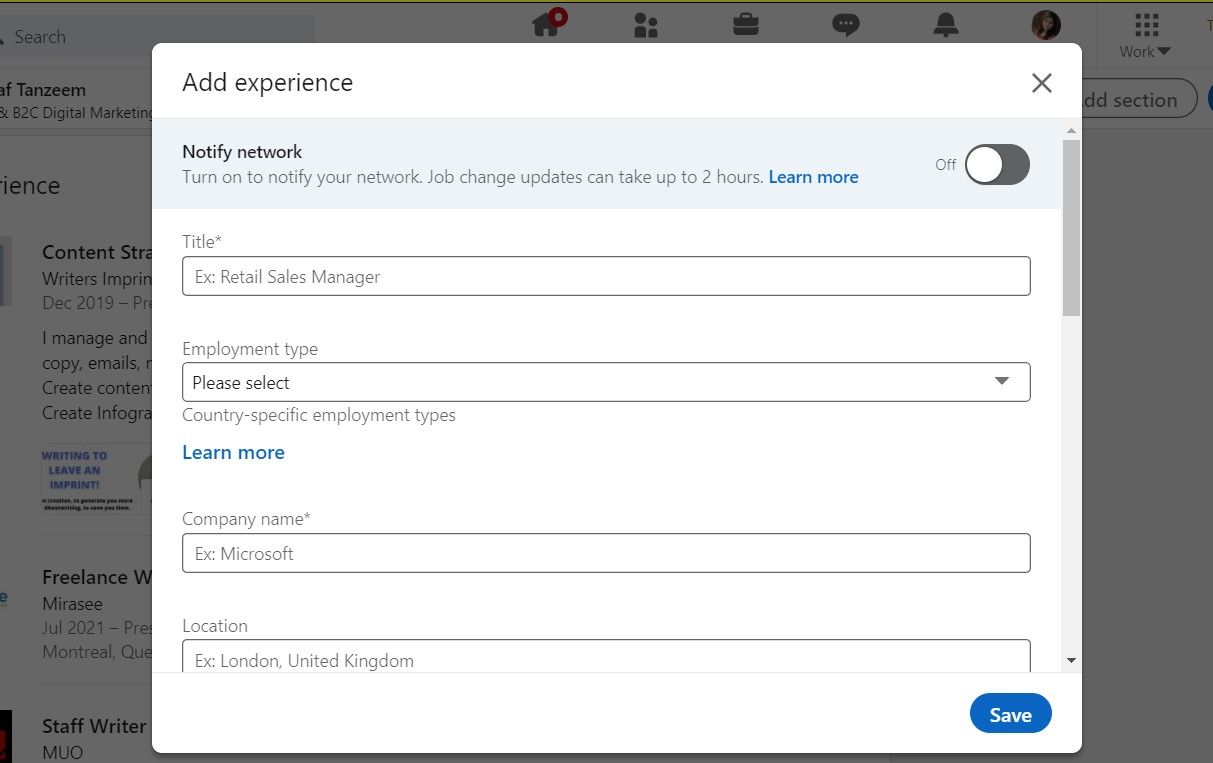Follow the Learn more link about notifications

(x=813, y=177)
